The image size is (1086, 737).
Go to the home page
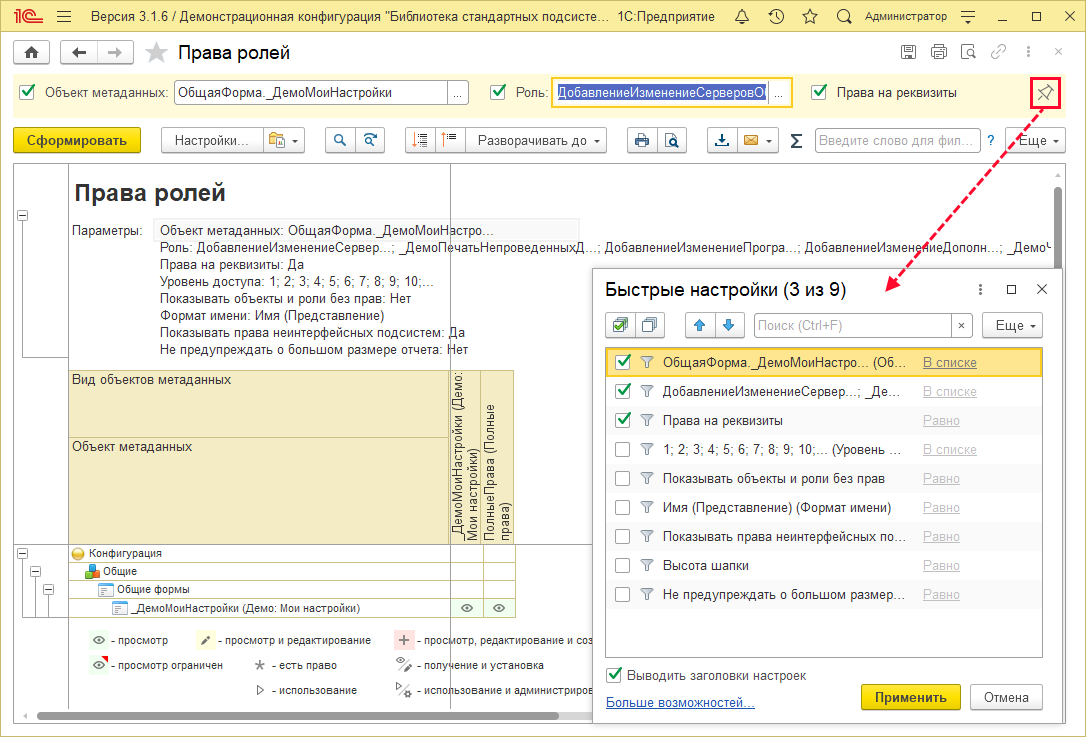(x=31, y=53)
